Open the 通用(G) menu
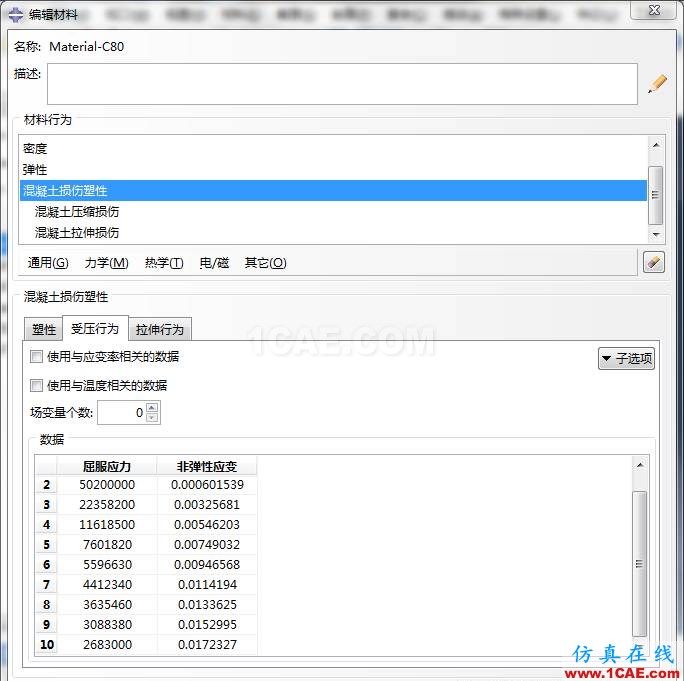The image size is (684, 681). (x=48, y=263)
